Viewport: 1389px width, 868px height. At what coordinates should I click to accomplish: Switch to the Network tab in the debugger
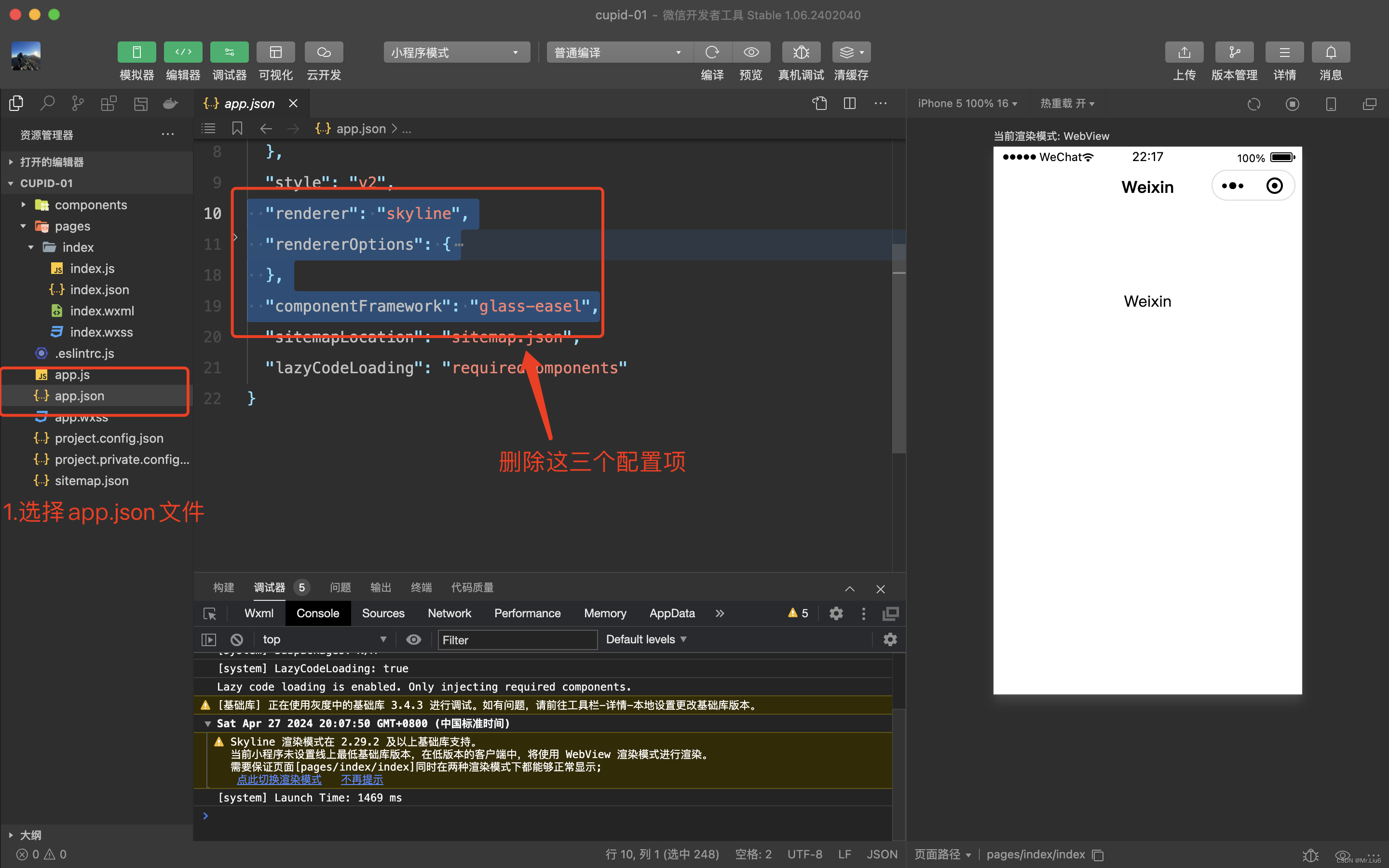(449, 613)
